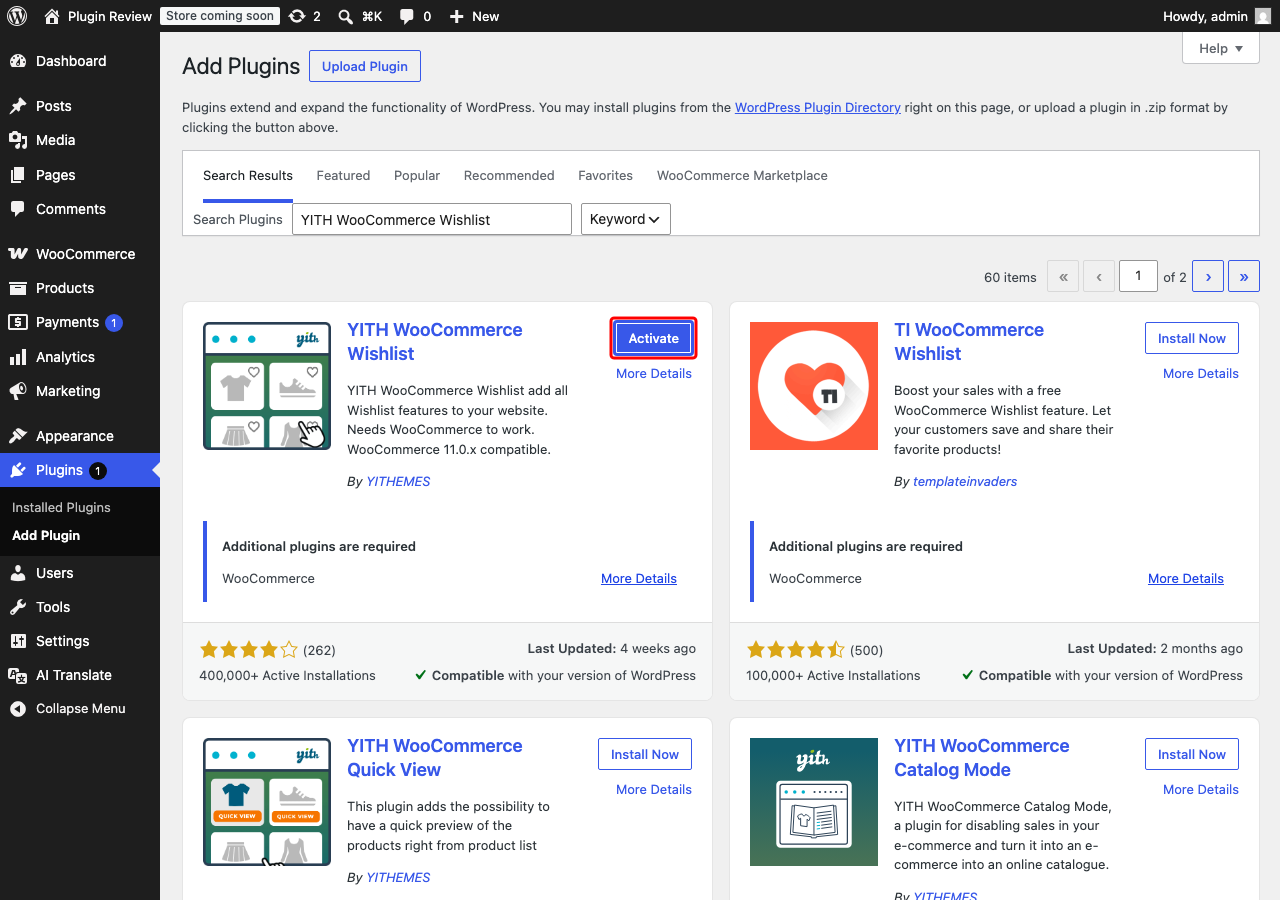Open the WordPress Plugin Directory link
This screenshot has height=900, width=1280.
tap(818, 107)
